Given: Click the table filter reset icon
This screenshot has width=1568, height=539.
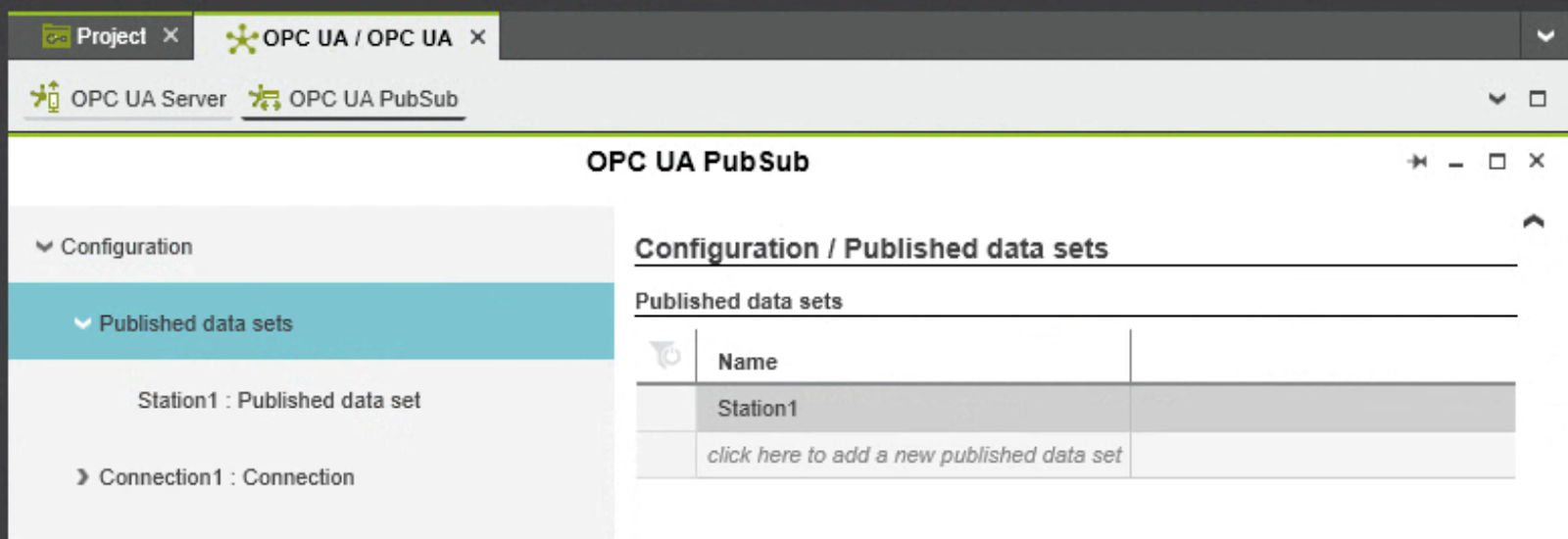Looking at the screenshot, I should pos(664,354).
